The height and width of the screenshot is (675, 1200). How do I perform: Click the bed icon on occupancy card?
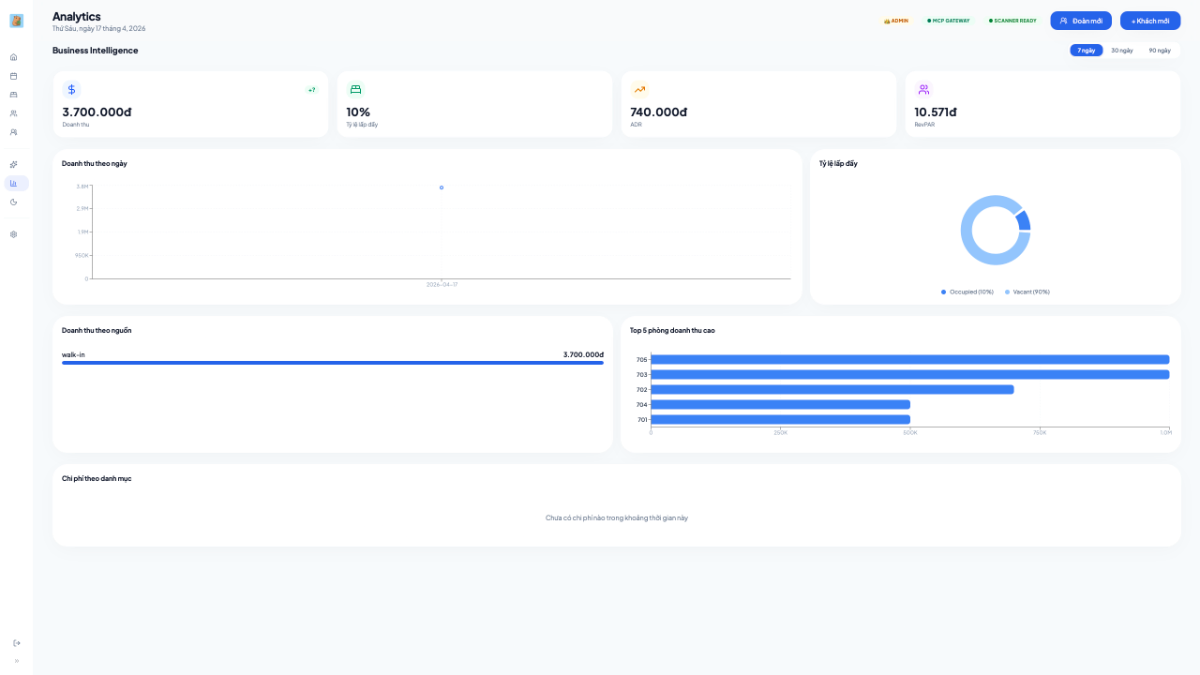(355, 89)
